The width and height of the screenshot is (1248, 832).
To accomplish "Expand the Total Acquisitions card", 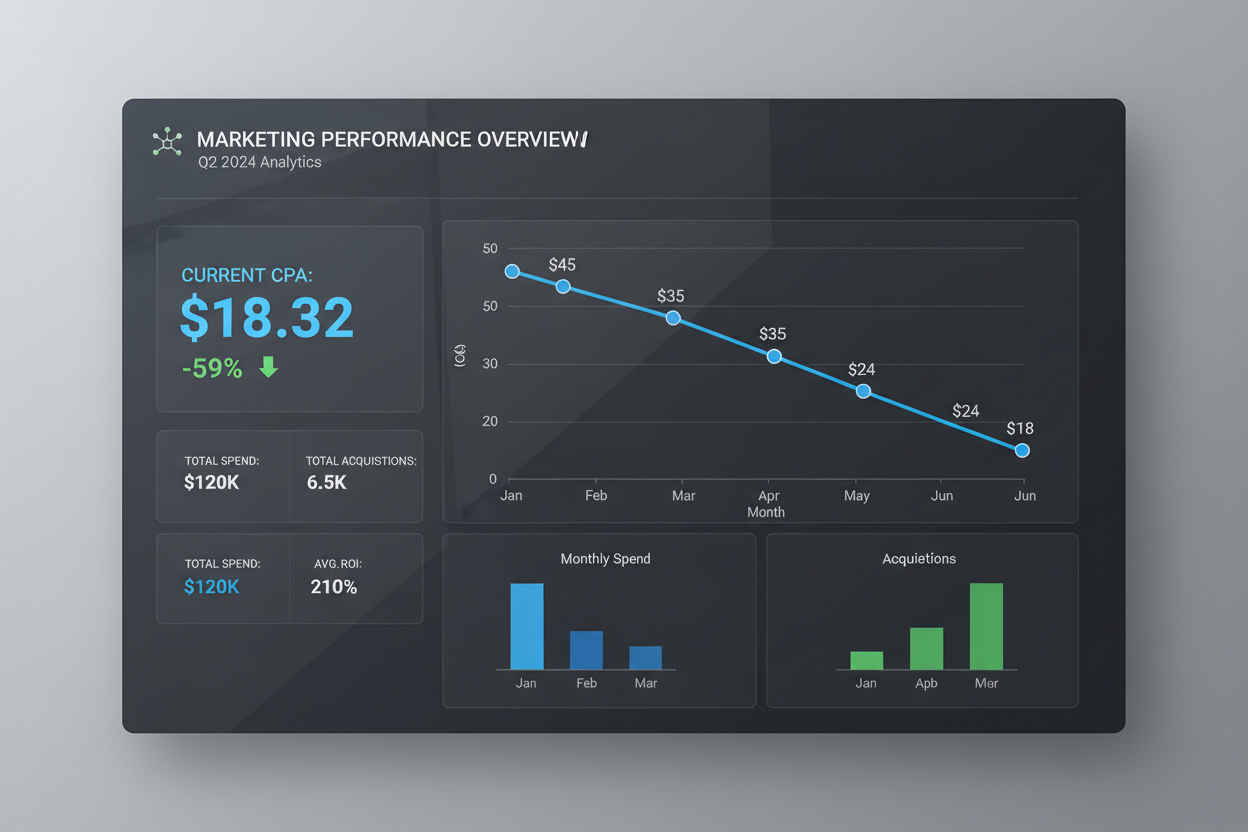I will (x=360, y=475).
